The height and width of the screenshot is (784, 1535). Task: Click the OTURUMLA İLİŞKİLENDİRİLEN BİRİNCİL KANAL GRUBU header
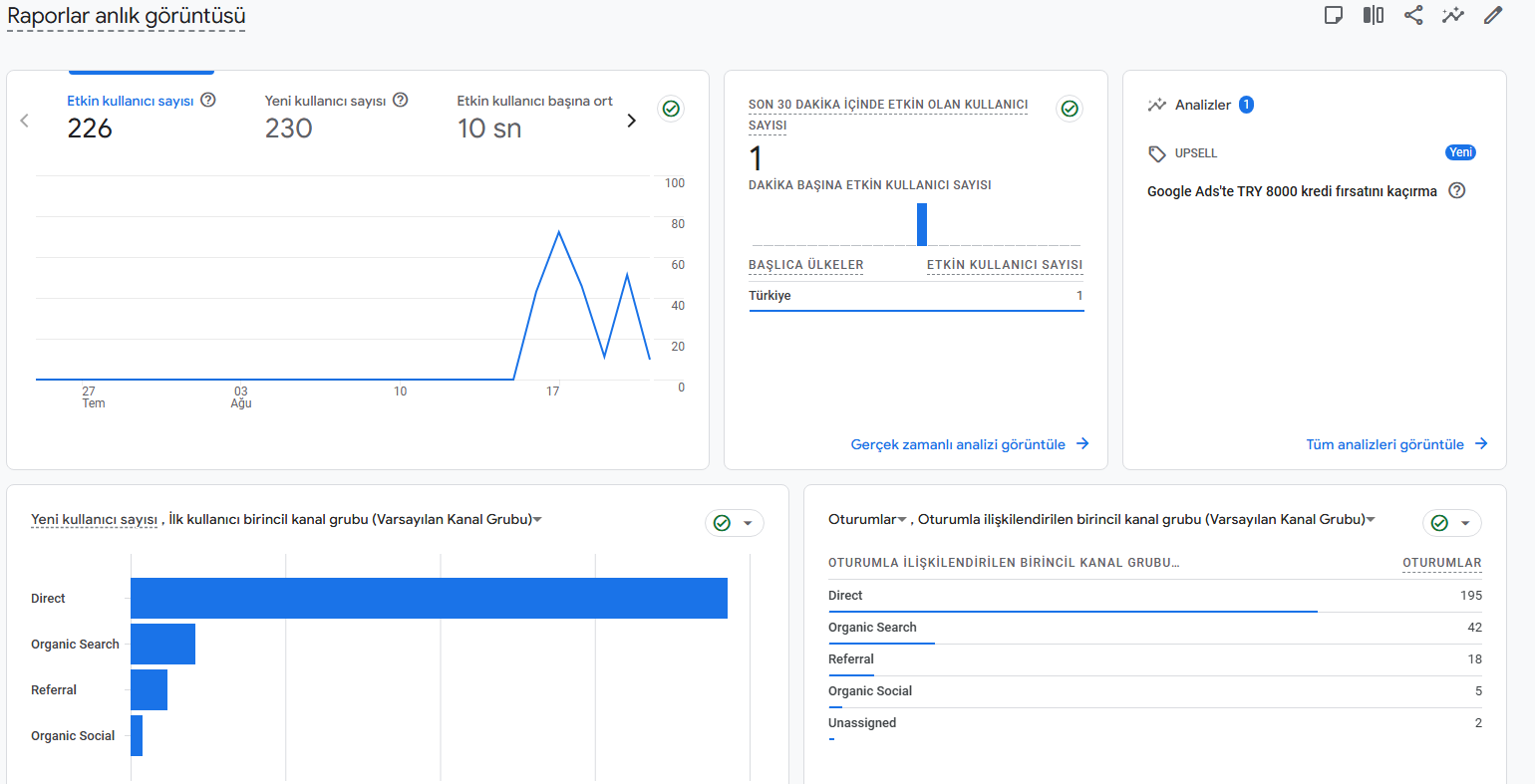1004,563
